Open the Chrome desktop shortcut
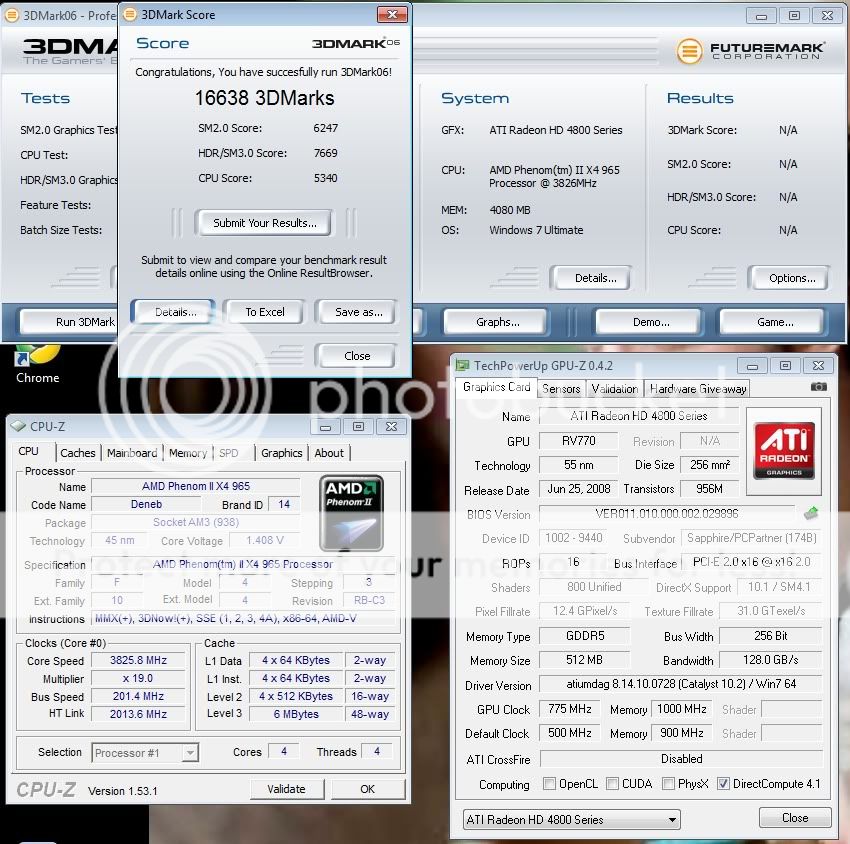Image resolution: width=850 pixels, height=844 pixels. tap(37, 364)
